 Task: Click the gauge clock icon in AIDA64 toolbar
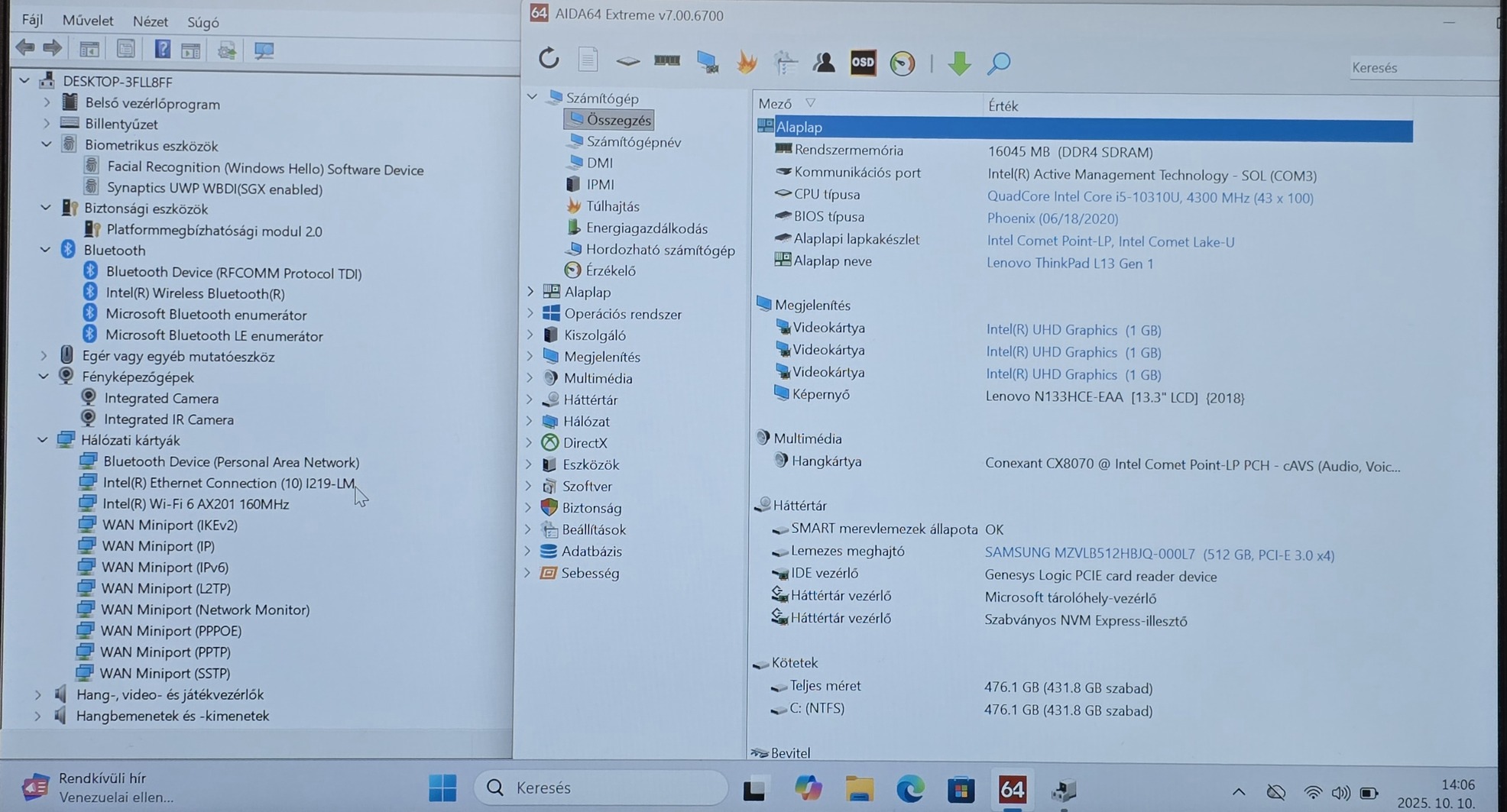coord(903,63)
